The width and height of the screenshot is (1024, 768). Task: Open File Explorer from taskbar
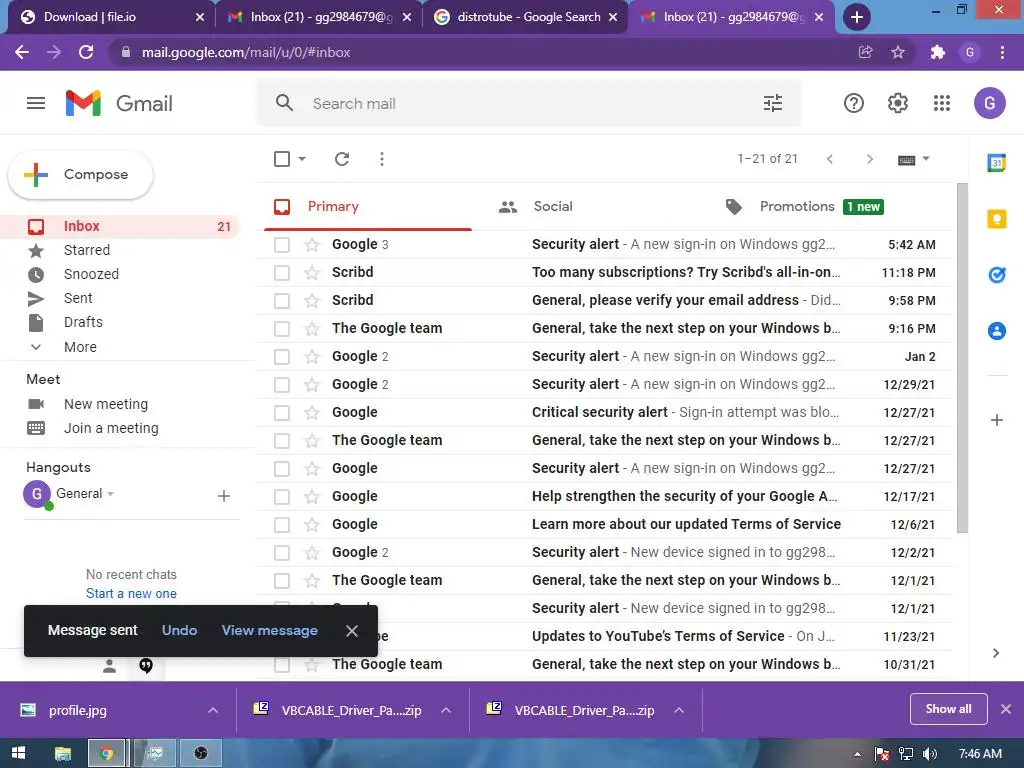coord(63,754)
